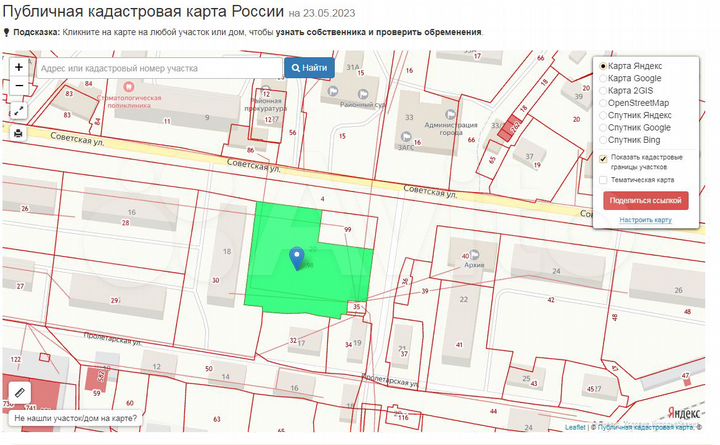
Task: Select Спутник Google radio option
Action: click(603, 128)
